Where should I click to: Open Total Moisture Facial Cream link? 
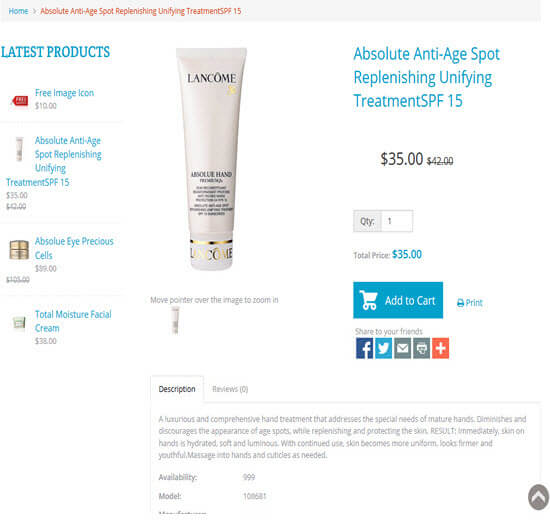73,321
